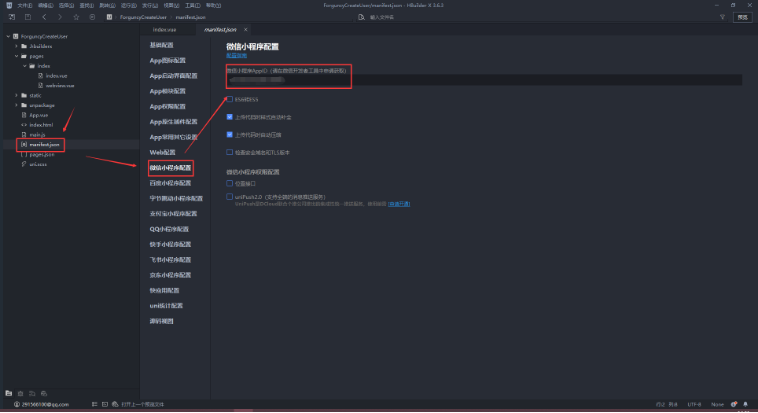Open the 文件 (File) menu
This screenshot has width=758, height=413.
pos(25,5)
